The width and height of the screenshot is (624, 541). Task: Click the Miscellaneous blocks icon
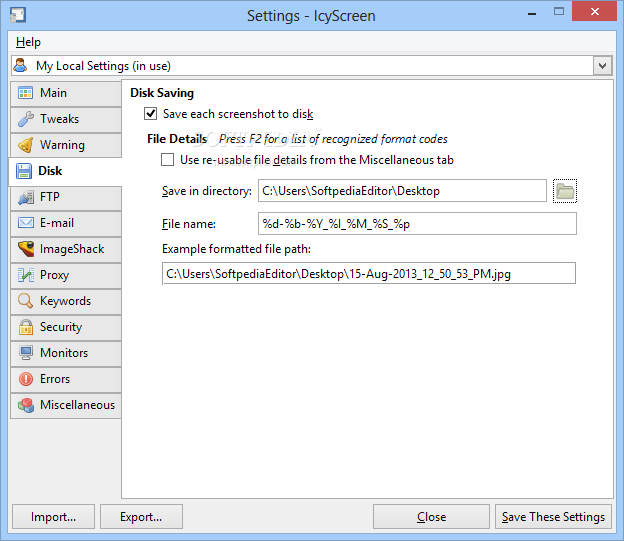(x=25, y=405)
